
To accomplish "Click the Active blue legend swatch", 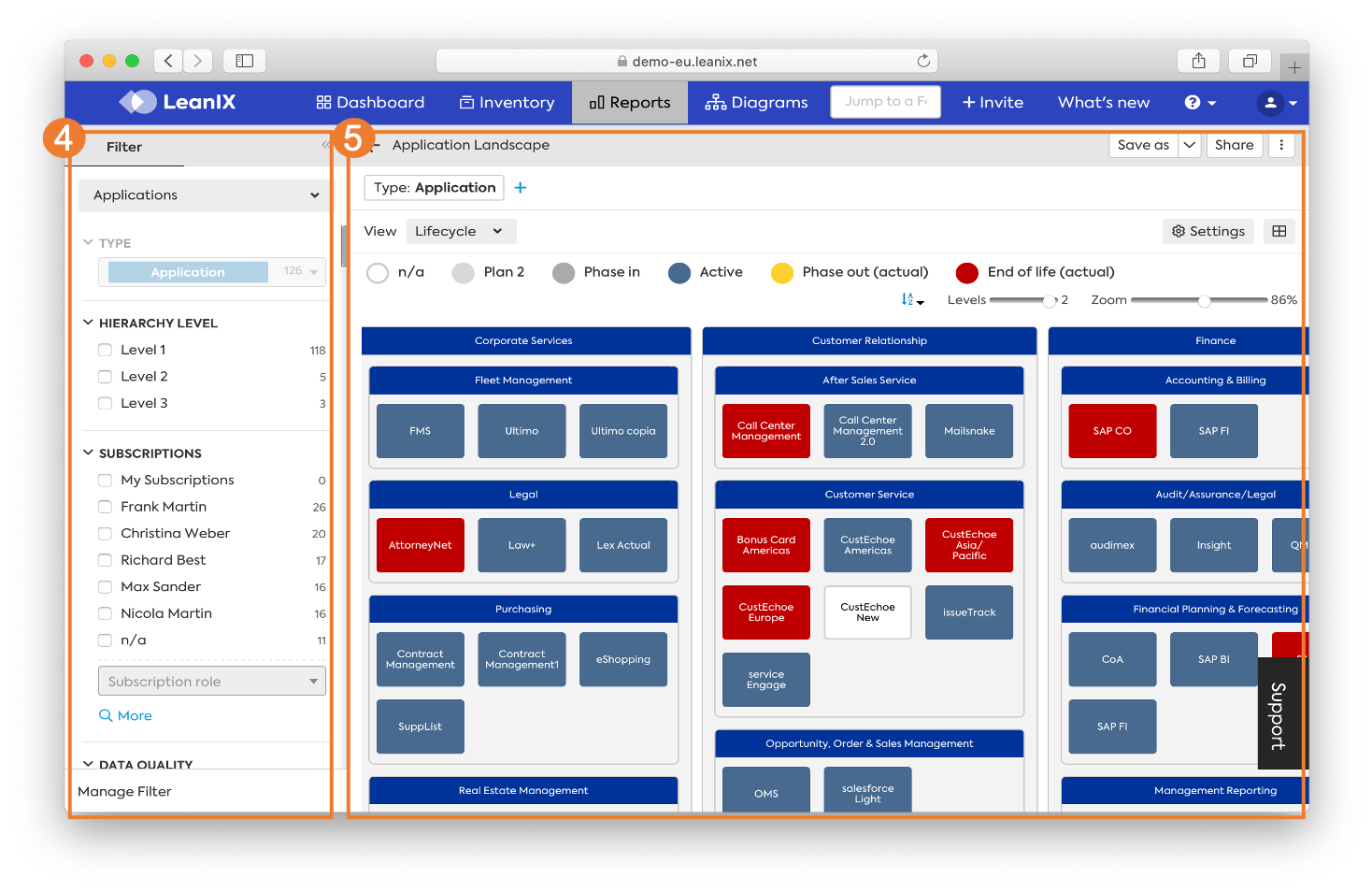I will [679, 273].
